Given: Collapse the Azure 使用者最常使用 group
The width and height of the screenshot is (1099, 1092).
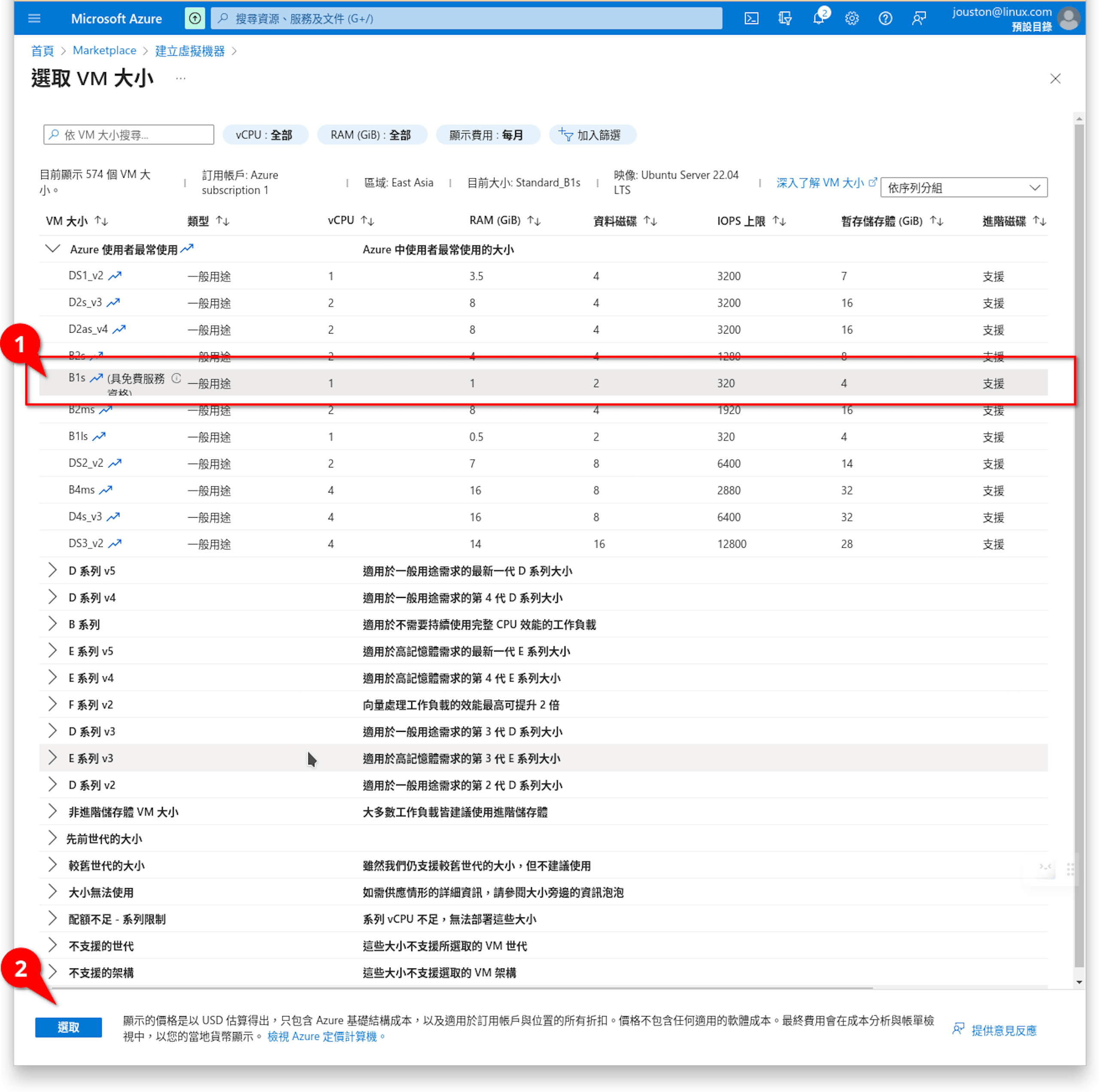Looking at the screenshot, I should 52,249.
